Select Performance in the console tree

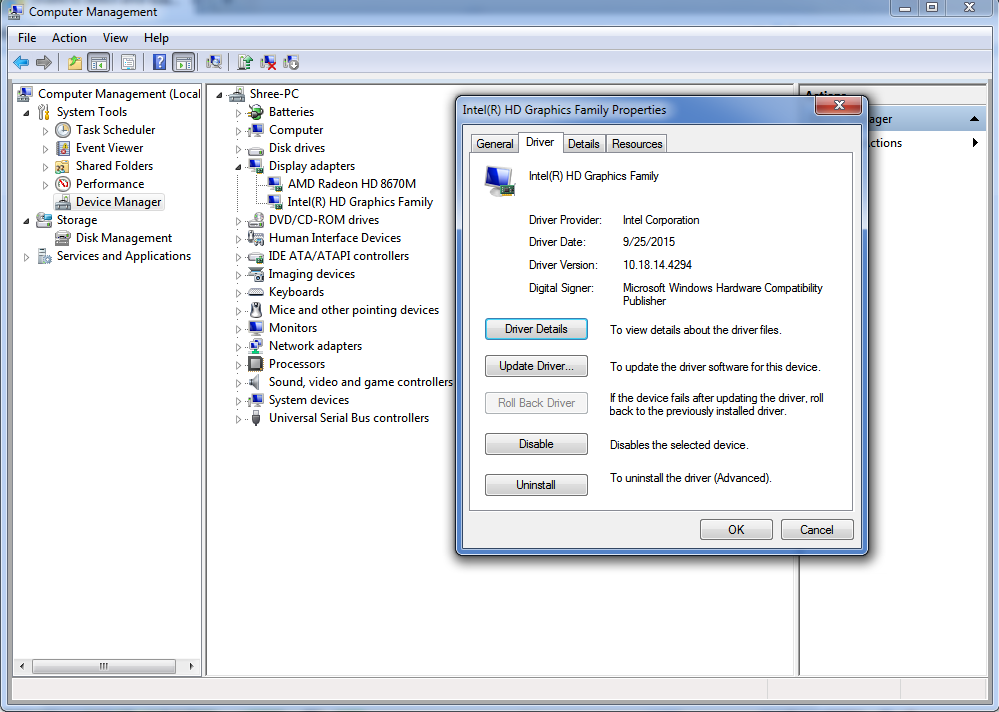pos(110,184)
